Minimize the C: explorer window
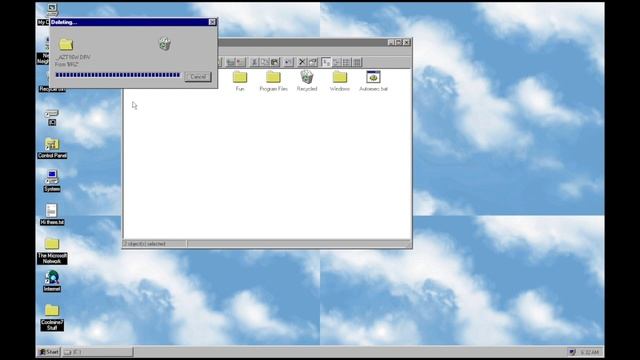 [x=391, y=42]
